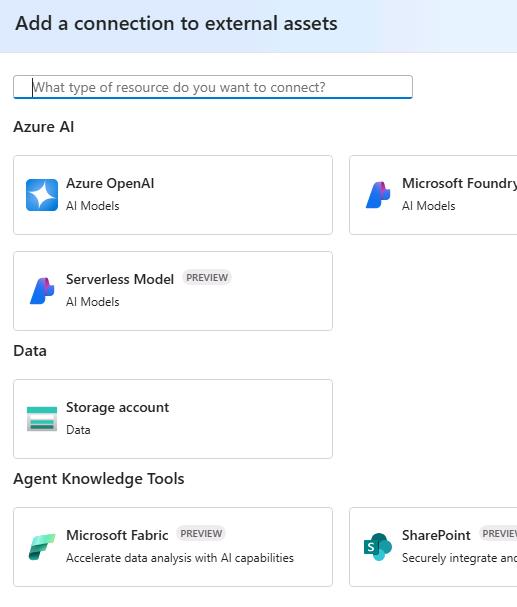Screen dimensions: 517x607
Task: Click the Microsoft Foundry logo icon
Action: coord(378,195)
